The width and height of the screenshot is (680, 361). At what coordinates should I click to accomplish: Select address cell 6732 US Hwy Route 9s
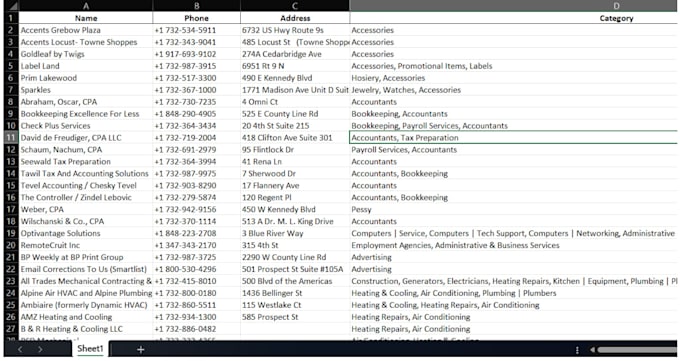(295, 30)
